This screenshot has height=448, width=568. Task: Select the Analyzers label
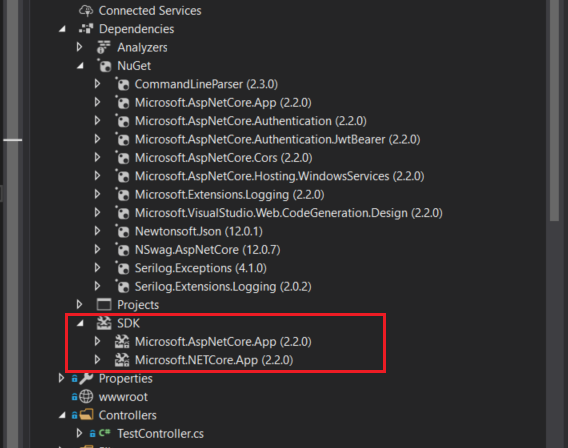[142, 47]
